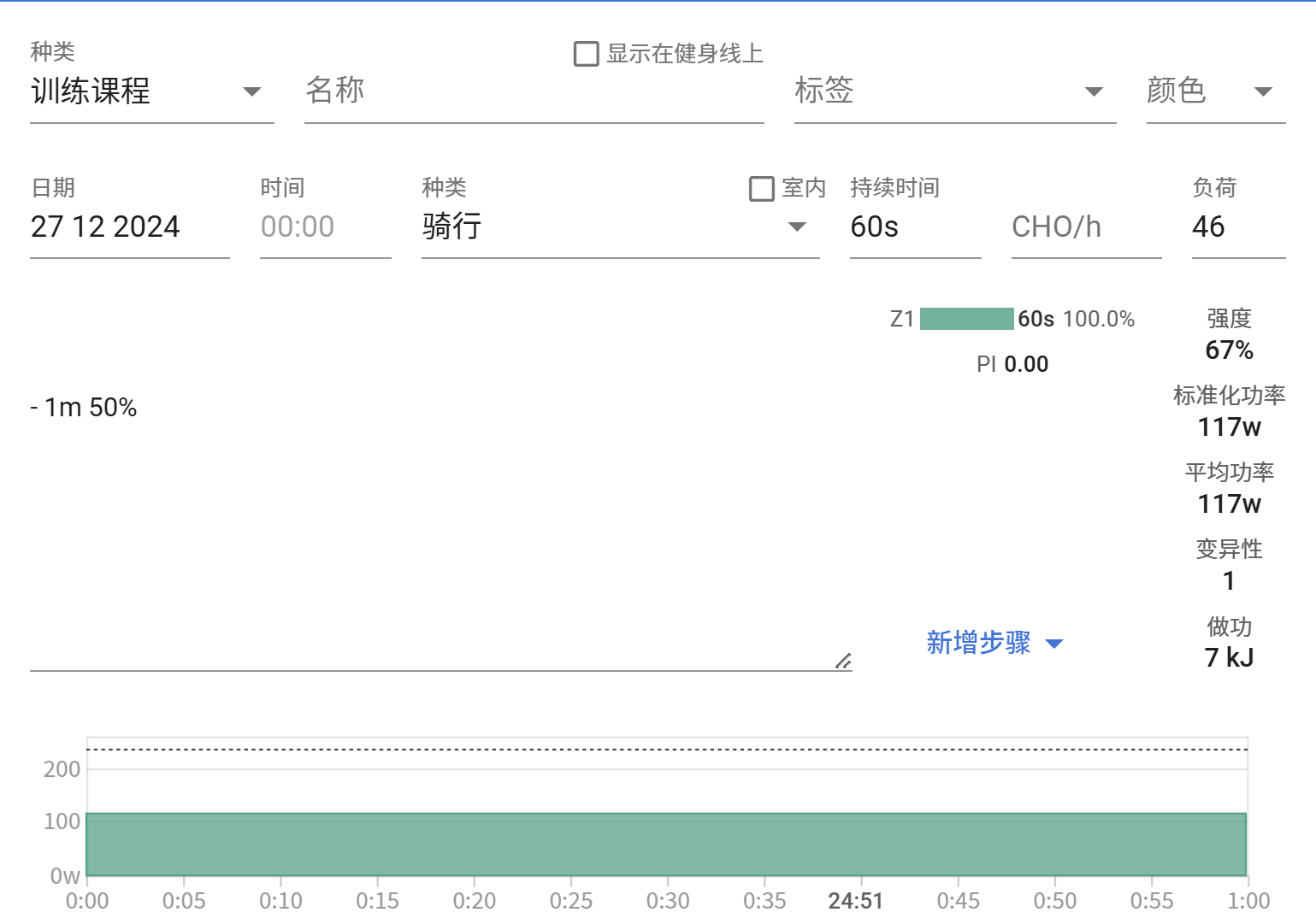Click the 持续时间 field showing 60s
Screen dimensions: 1316x918
coord(913,227)
